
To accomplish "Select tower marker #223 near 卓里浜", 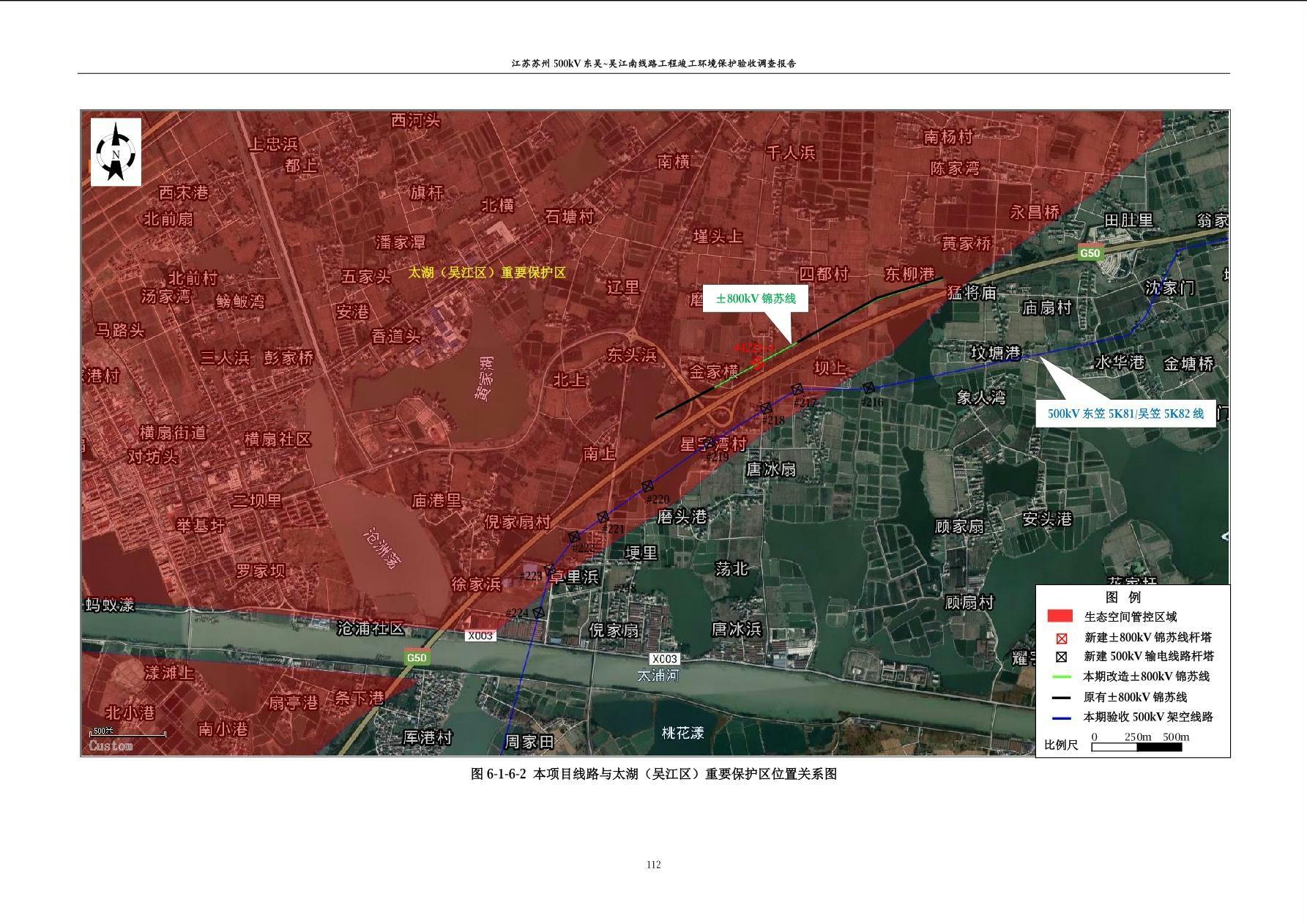I will tap(550, 570).
